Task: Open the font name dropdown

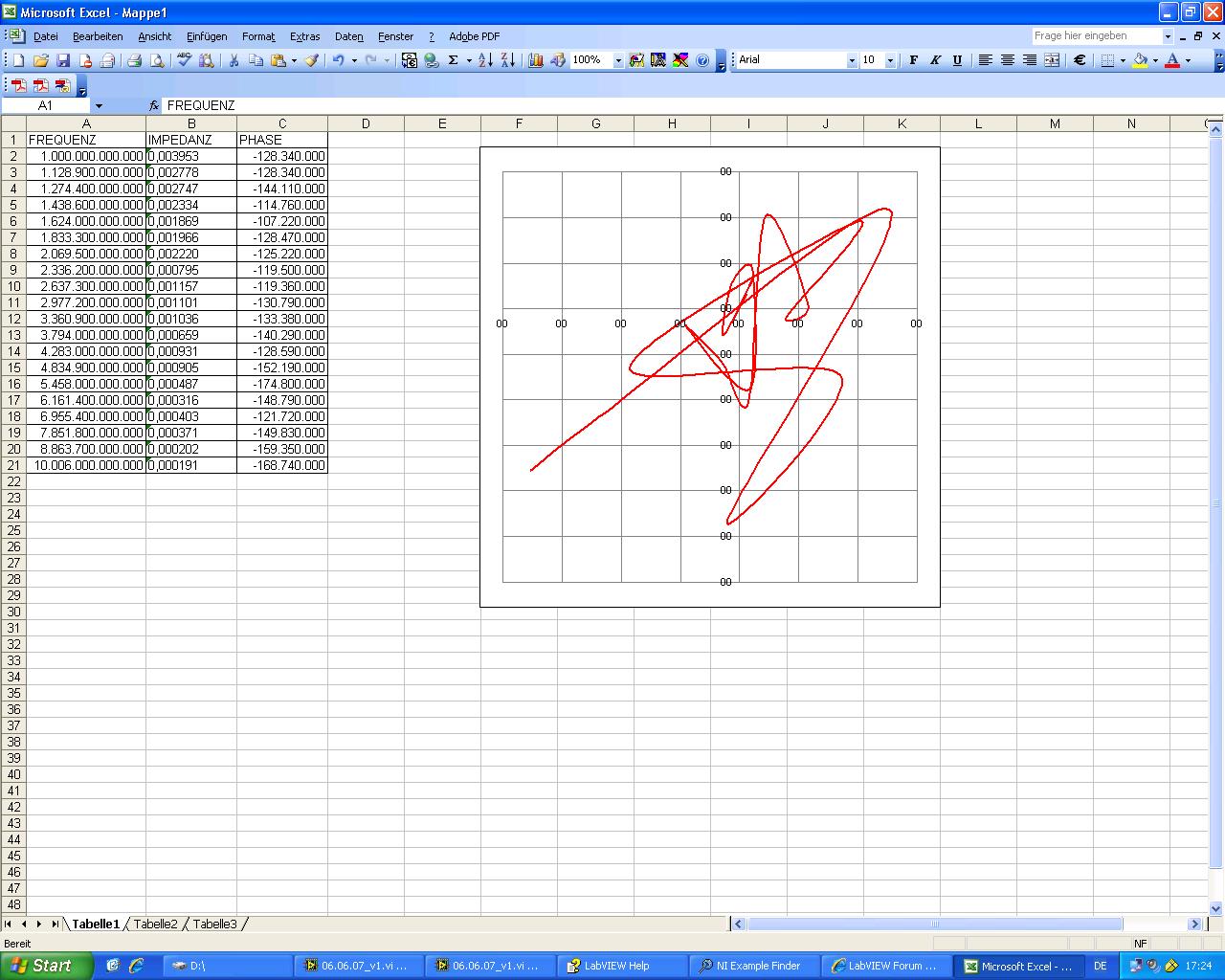Action: (x=852, y=60)
